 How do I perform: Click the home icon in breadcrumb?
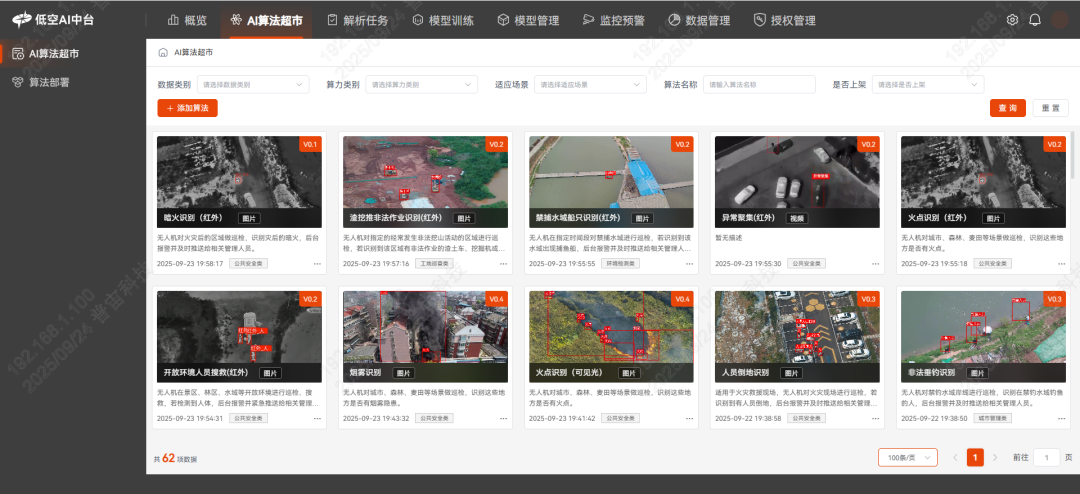163,51
